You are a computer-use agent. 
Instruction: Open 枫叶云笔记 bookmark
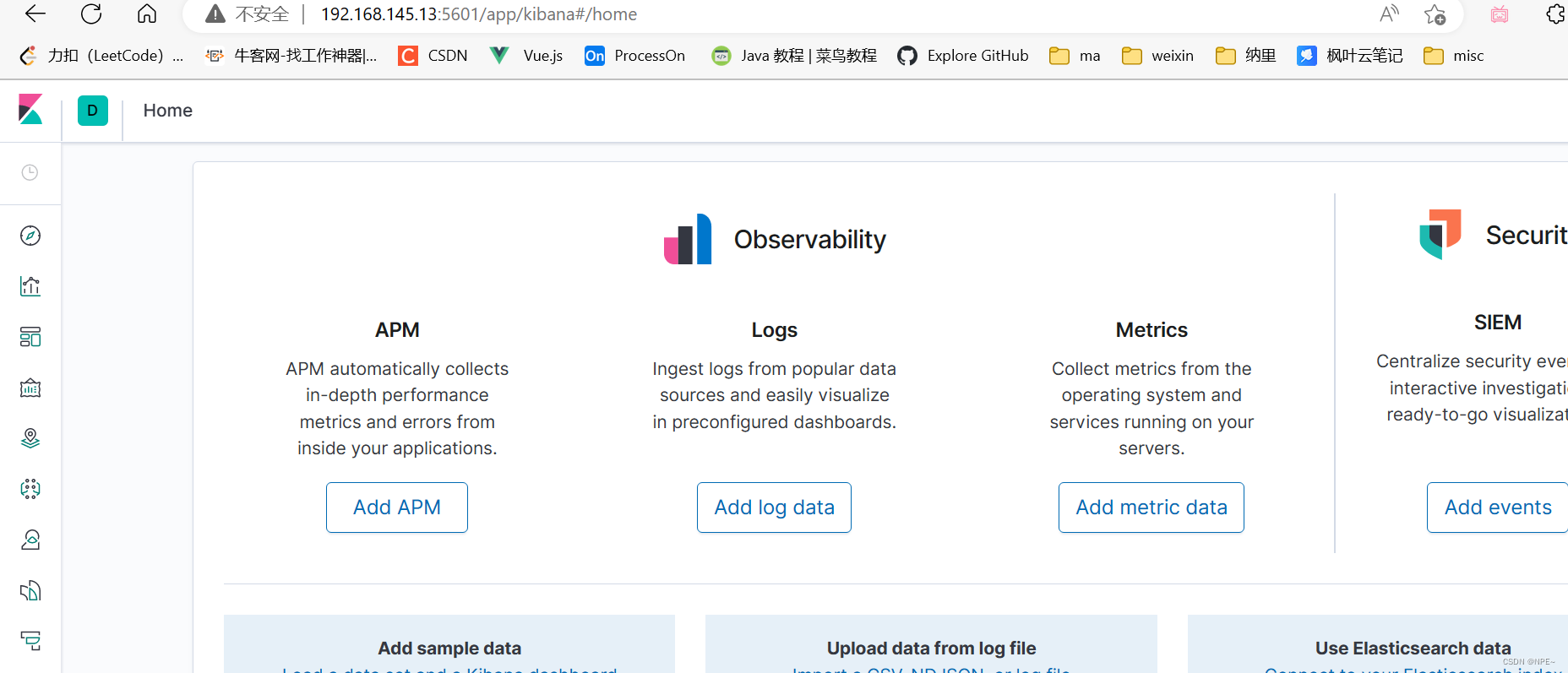(x=1350, y=56)
